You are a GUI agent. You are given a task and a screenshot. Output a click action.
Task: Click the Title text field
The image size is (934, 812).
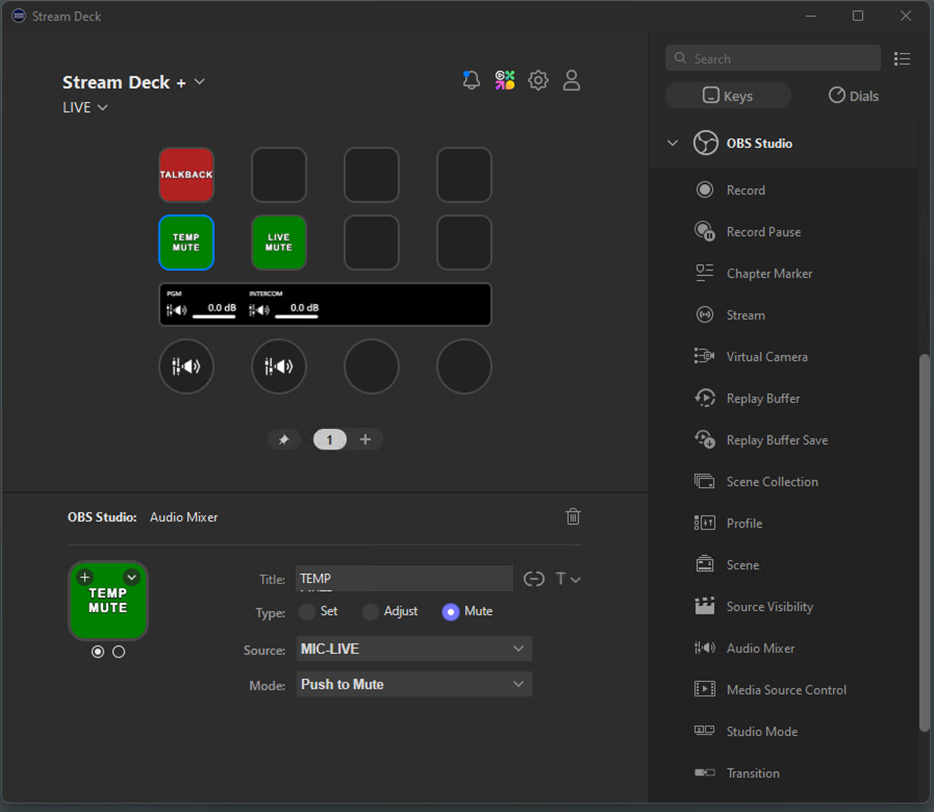[x=404, y=578]
